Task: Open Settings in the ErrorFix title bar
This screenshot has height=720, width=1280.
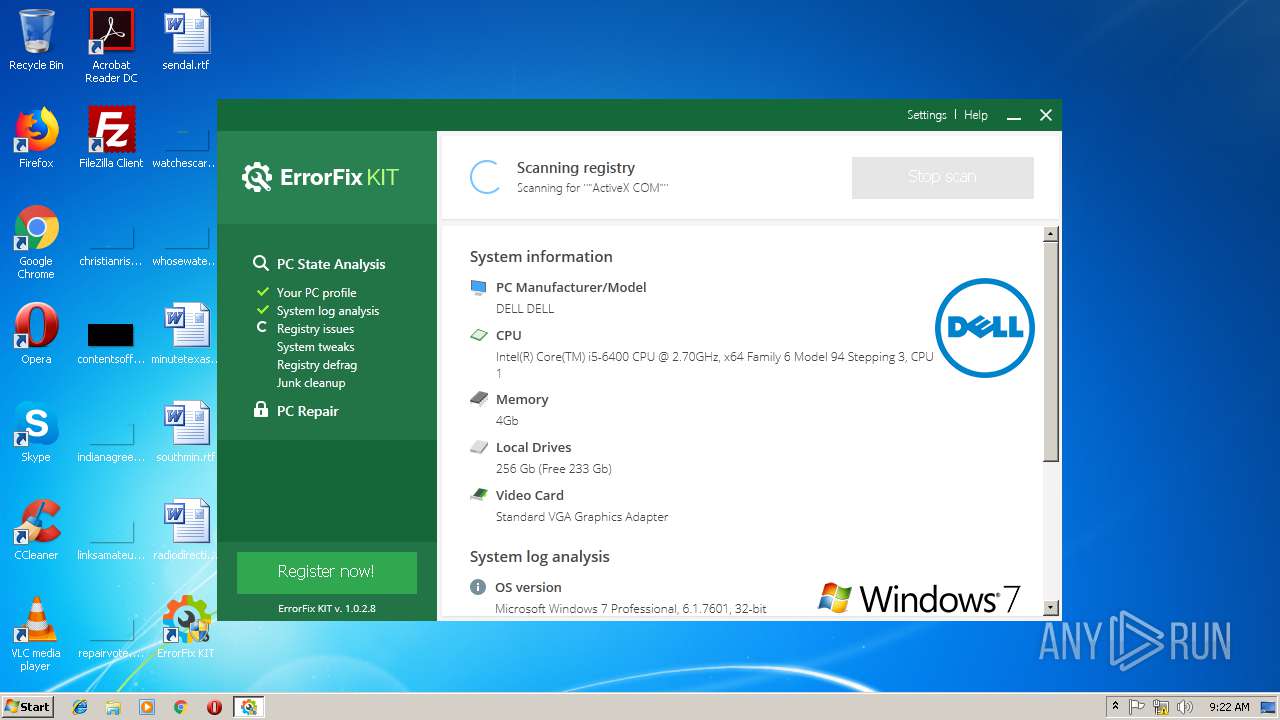Action: 926,115
